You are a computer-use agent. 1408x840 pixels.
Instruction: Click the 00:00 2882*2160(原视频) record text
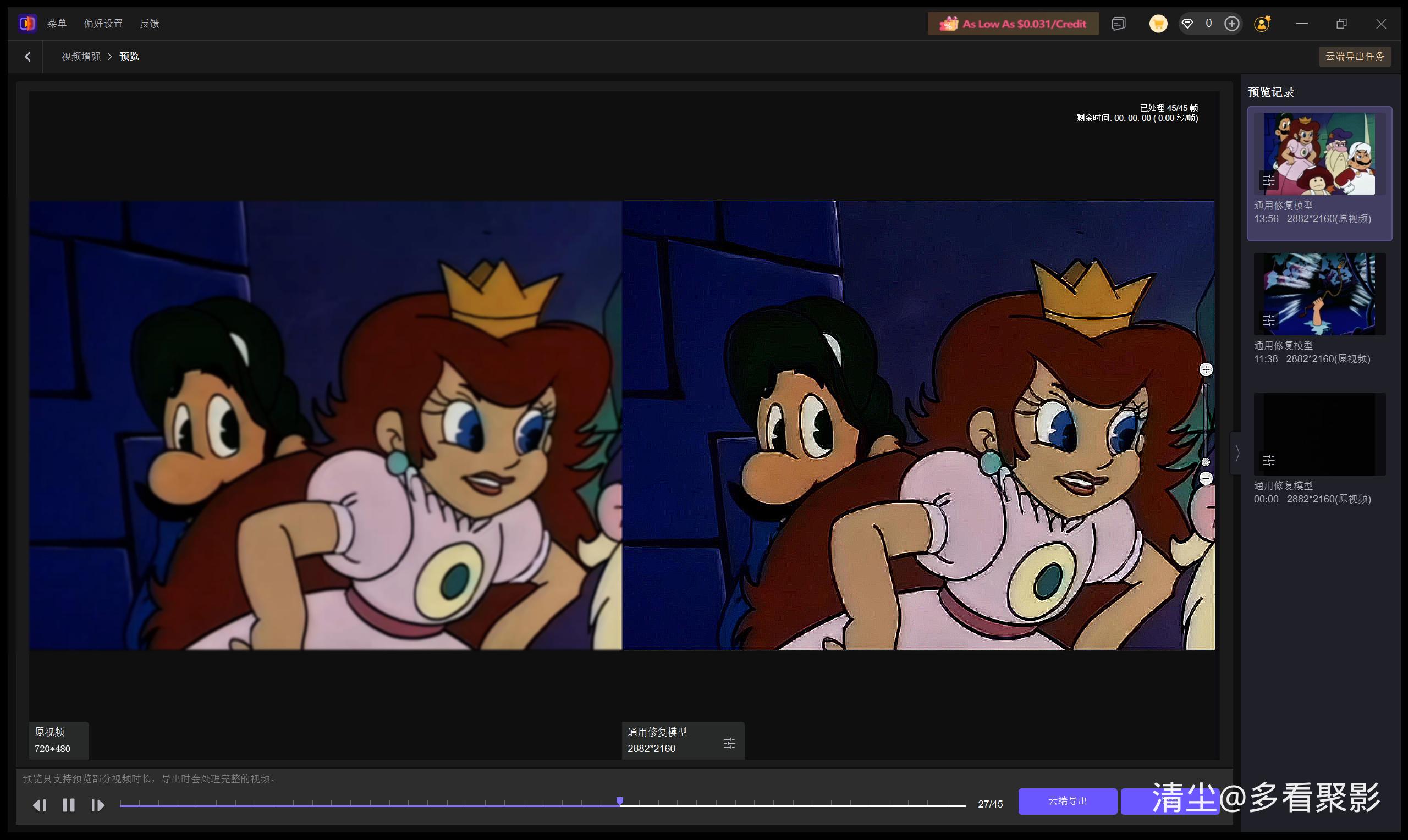1312,499
